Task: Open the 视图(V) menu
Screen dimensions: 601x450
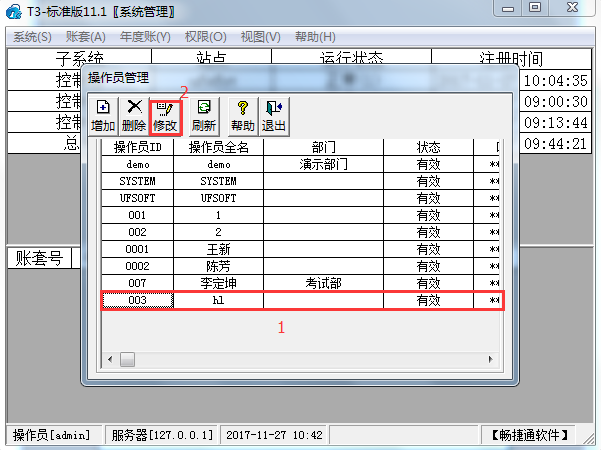Action: (x=260, y=37)
